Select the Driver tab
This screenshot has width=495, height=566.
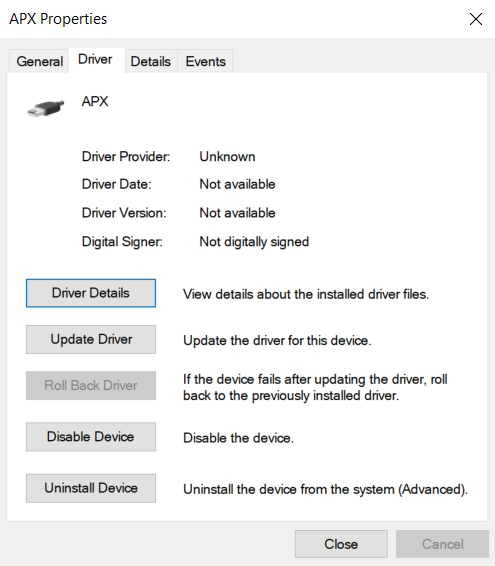tap(95, 59)
